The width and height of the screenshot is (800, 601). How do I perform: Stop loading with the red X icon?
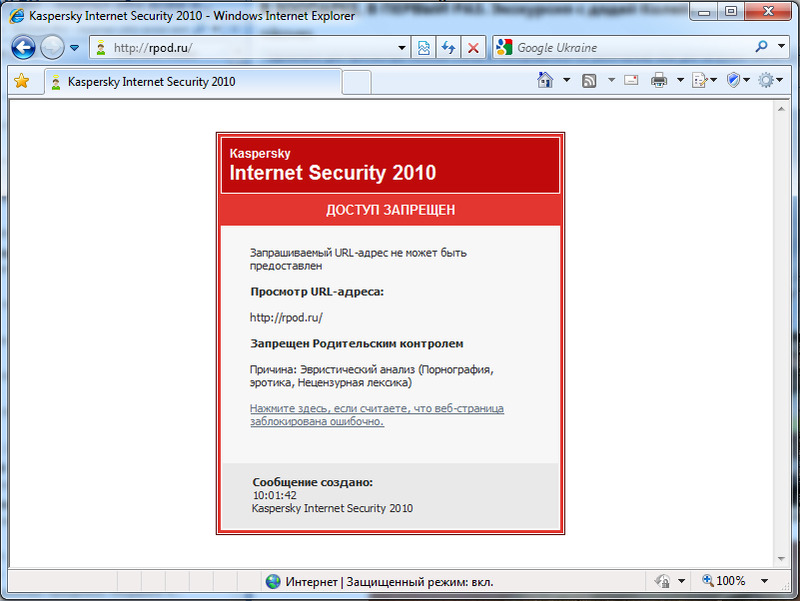pyautogui.click(x=473, y=48)
